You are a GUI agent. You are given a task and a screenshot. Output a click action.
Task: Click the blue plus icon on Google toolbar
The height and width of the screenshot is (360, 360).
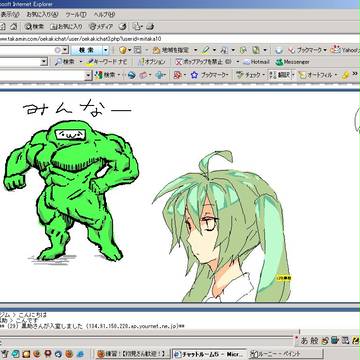click(160, 75)
